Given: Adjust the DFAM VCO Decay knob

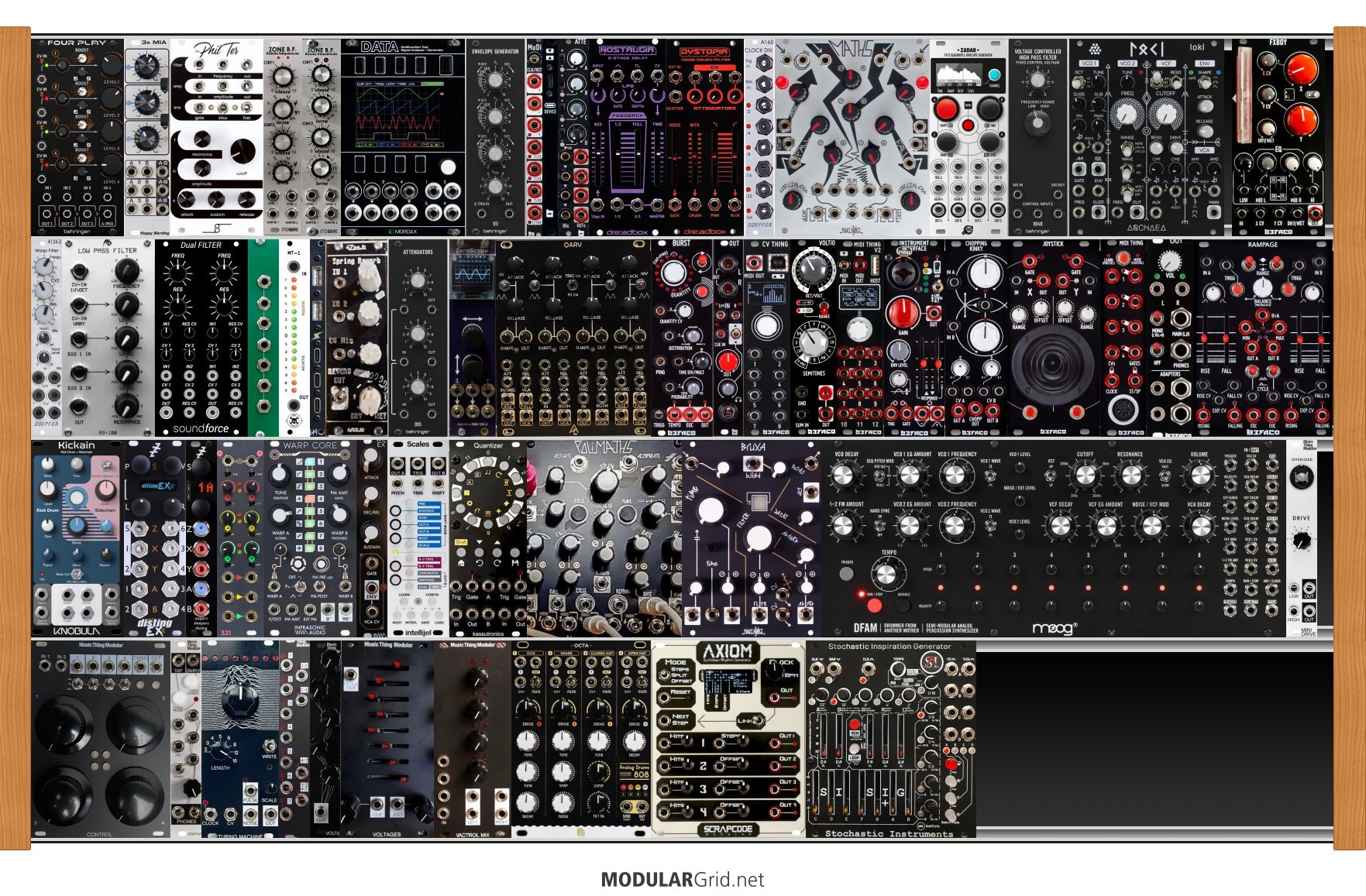Looking at the screenshot, I should tap(842, 475).
